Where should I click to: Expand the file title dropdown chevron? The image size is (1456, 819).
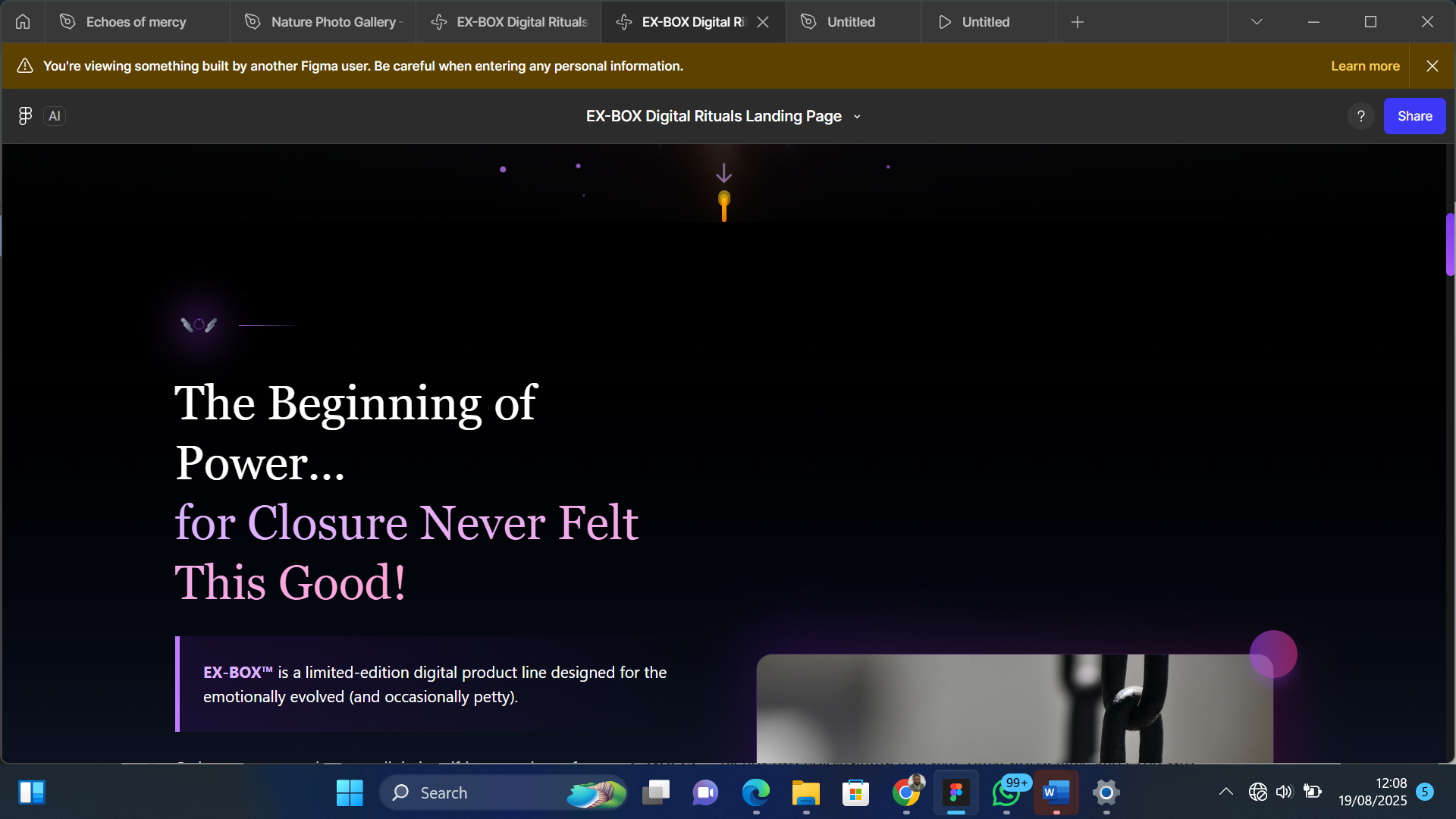[857, 117]
